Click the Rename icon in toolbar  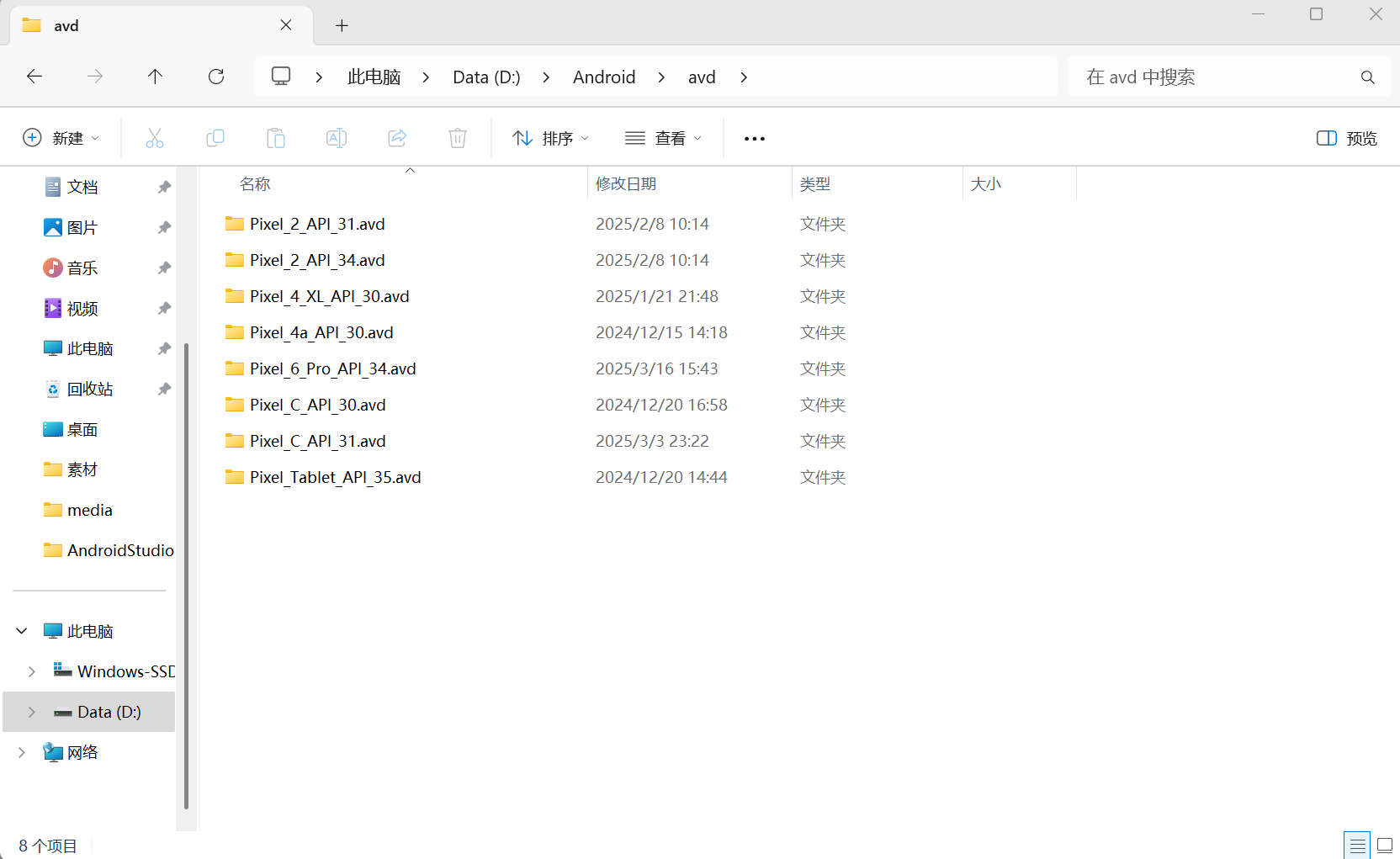coord(337,138)
